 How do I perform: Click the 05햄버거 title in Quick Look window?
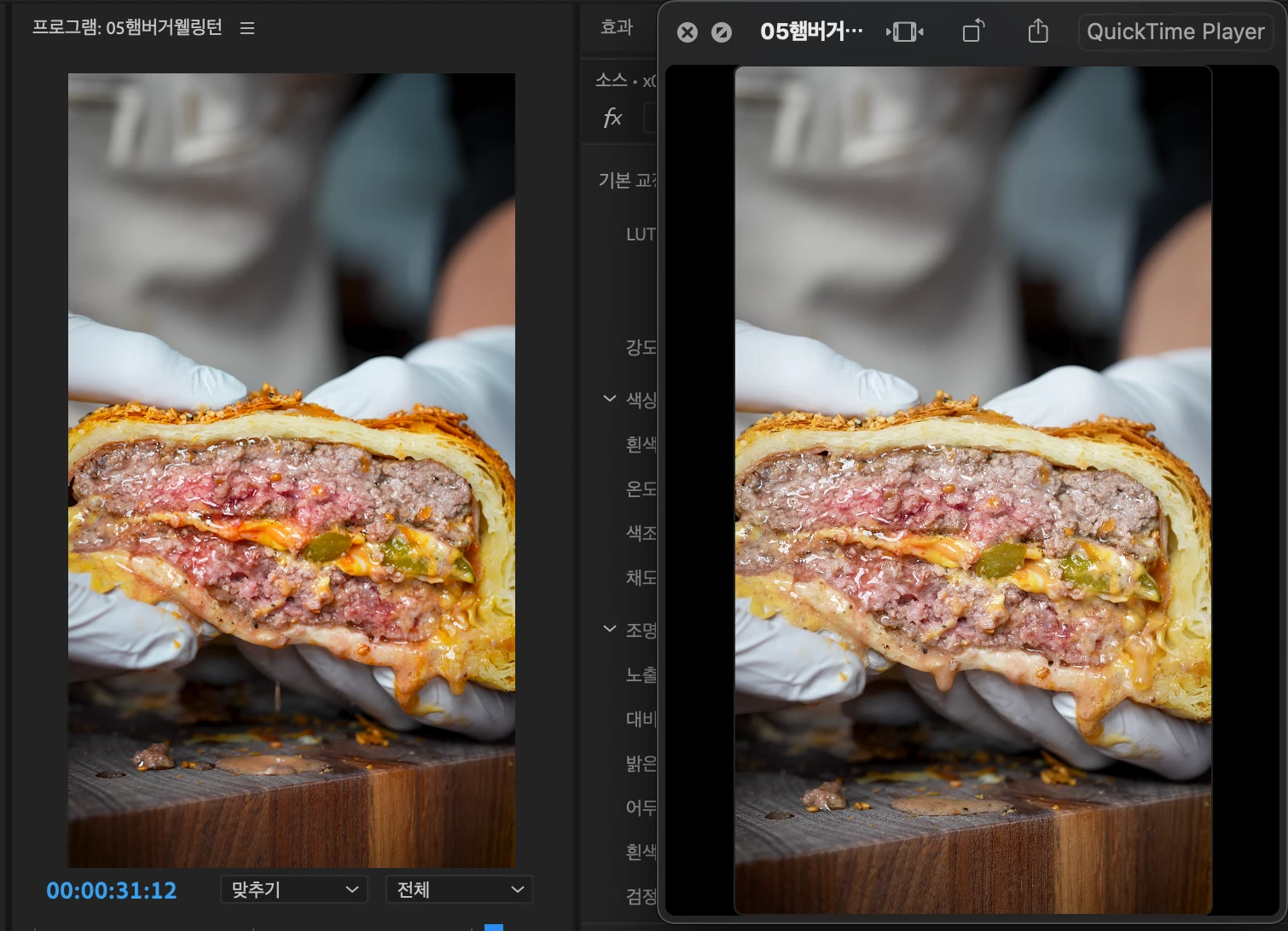coord(811,32)
